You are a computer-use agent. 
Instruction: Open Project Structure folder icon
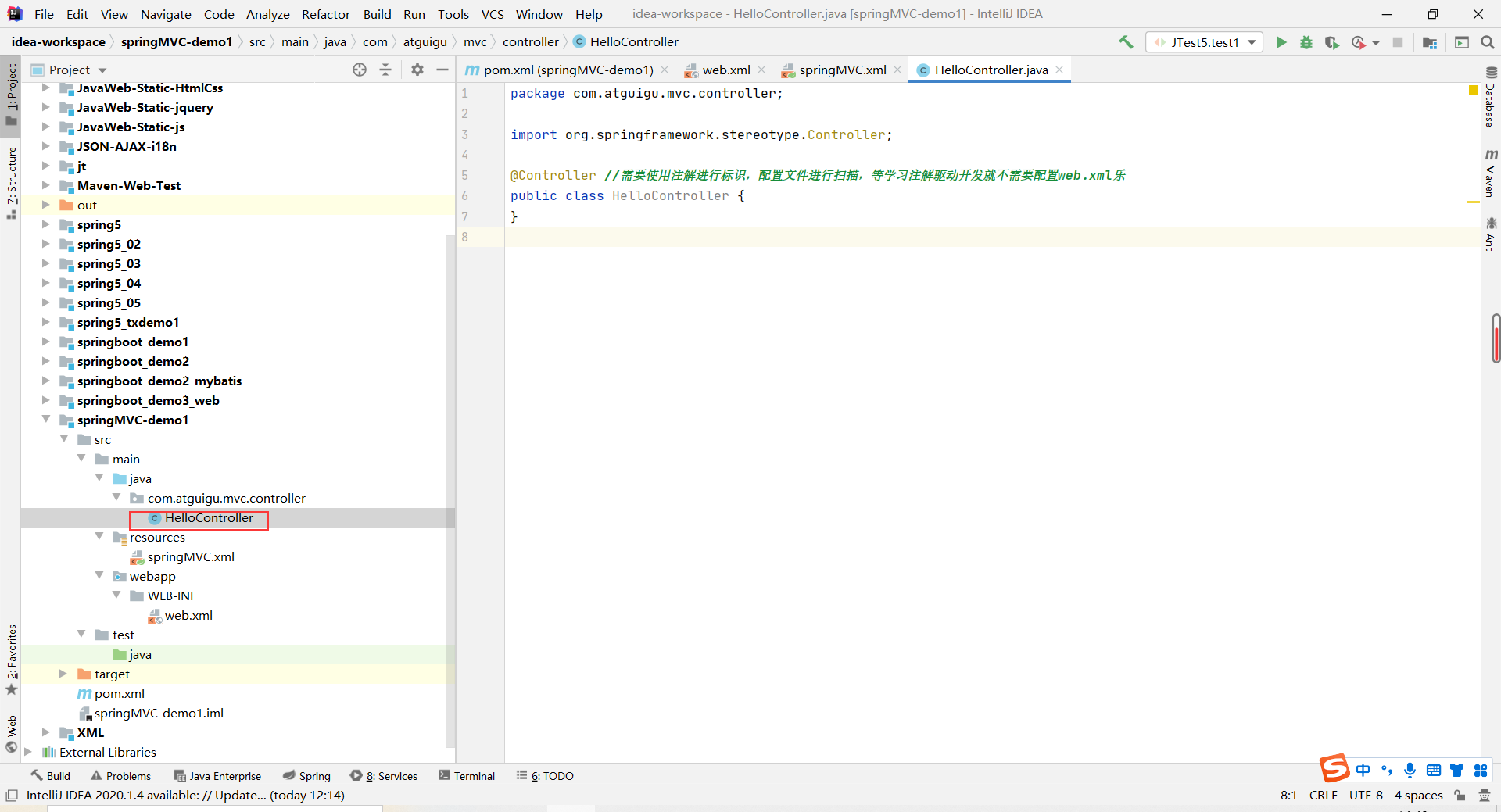click(x=1430, y=42)
